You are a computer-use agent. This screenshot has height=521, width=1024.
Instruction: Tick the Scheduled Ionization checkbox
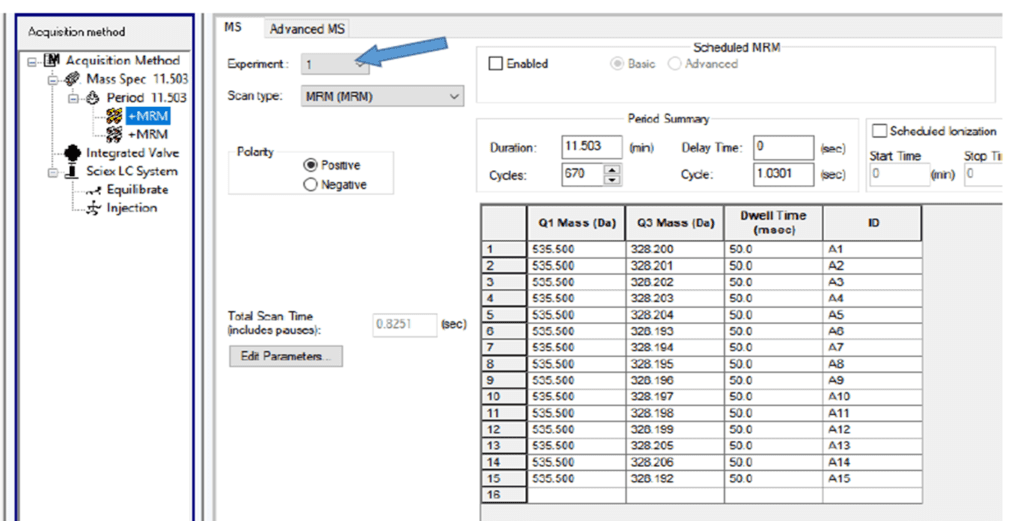[880, 131]
